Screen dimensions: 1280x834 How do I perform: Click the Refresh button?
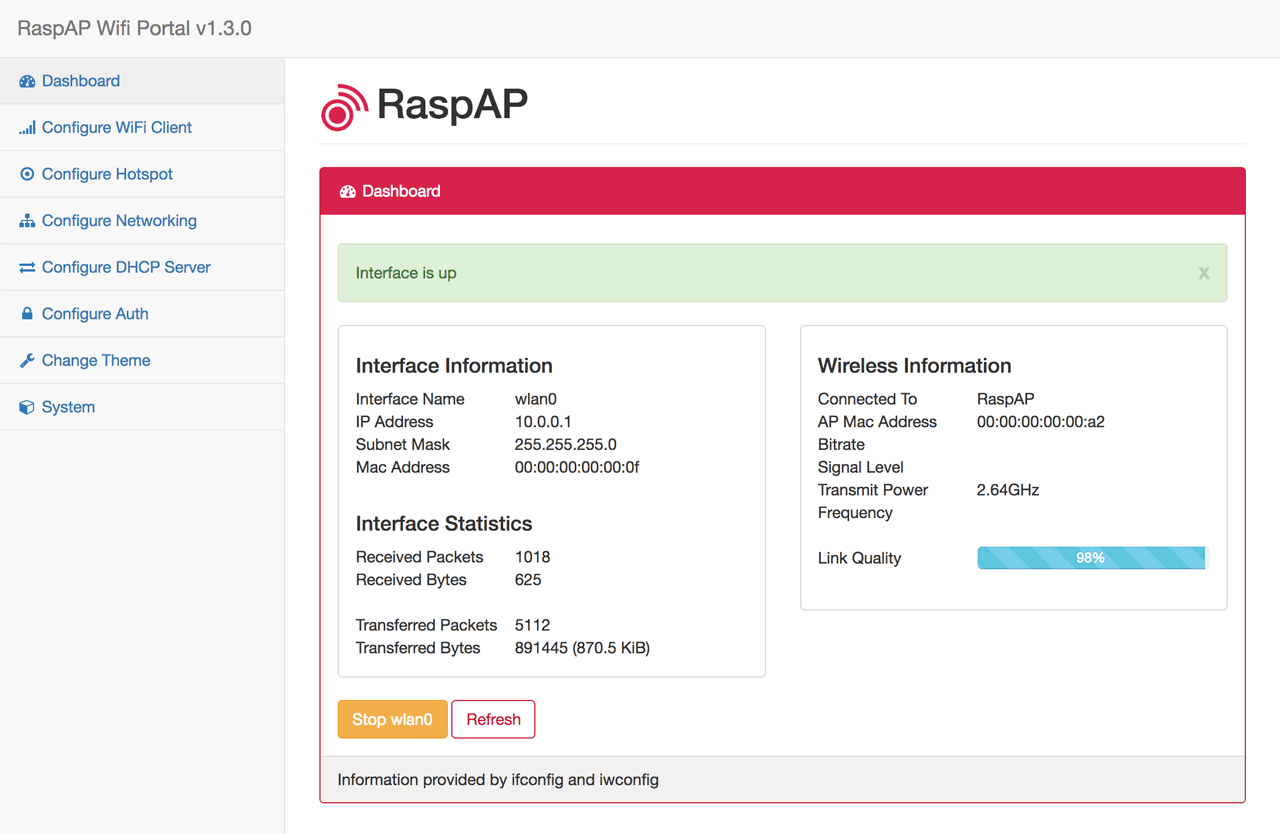tap(493, 719)
